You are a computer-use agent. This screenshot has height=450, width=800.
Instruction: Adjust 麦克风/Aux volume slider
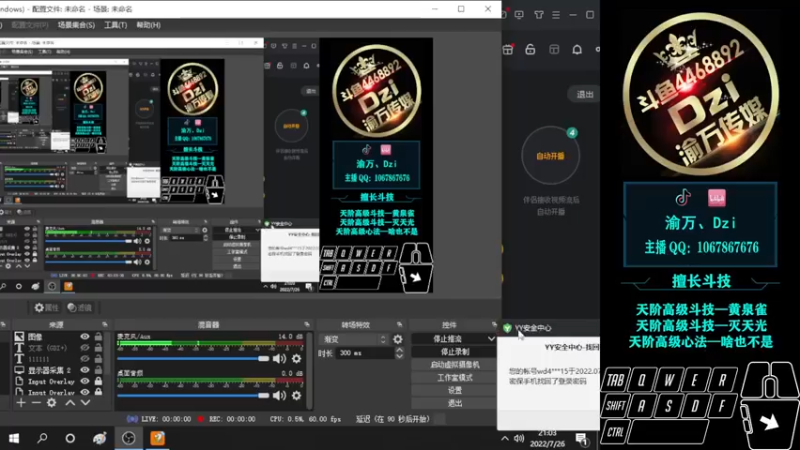[x=193, y=359]
